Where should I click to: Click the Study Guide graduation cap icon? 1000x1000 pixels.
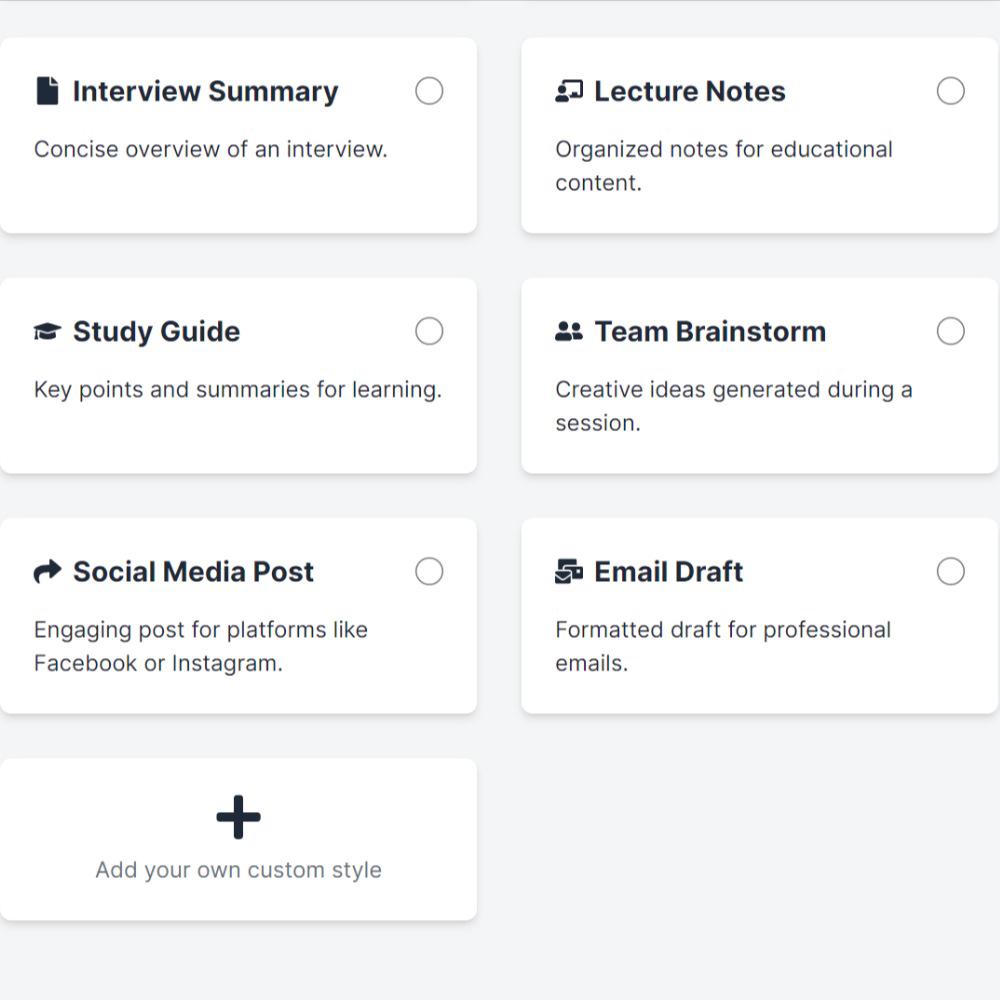point(47,331)
